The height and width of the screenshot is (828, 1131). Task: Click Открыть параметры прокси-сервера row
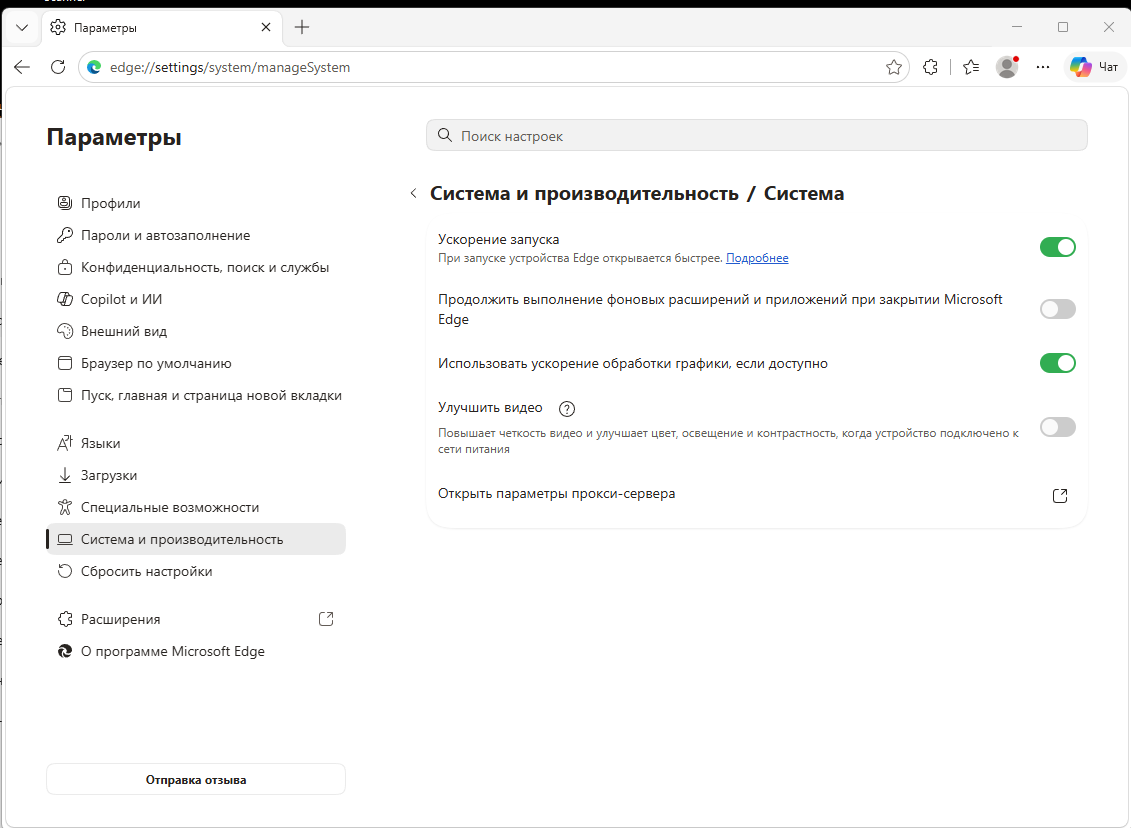coord(757,494)
